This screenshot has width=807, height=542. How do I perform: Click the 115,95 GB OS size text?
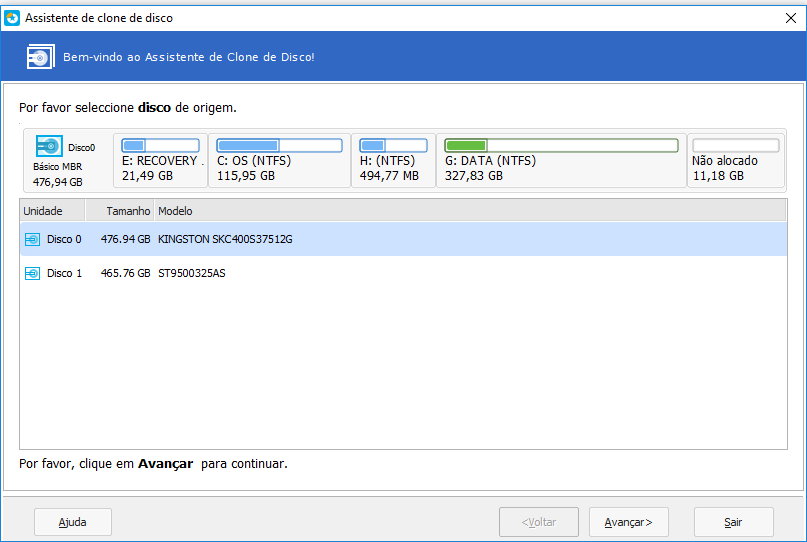pyautogui.click(x=246, y=176)
